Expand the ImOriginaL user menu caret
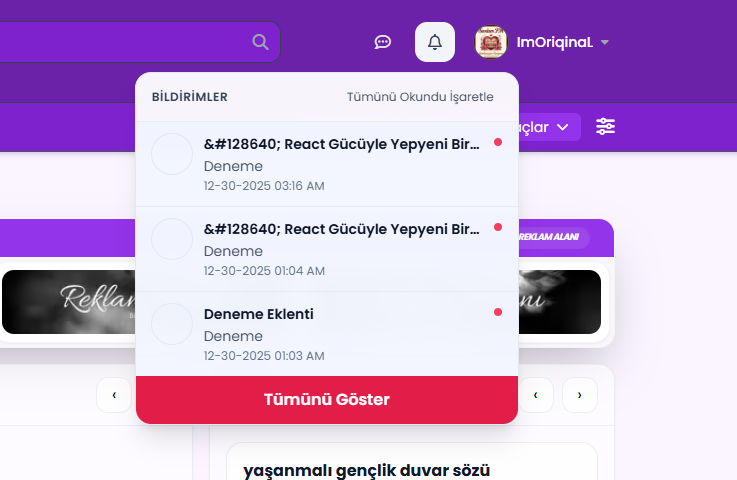This screenshot has width=737, height=480. pos(605,43)
